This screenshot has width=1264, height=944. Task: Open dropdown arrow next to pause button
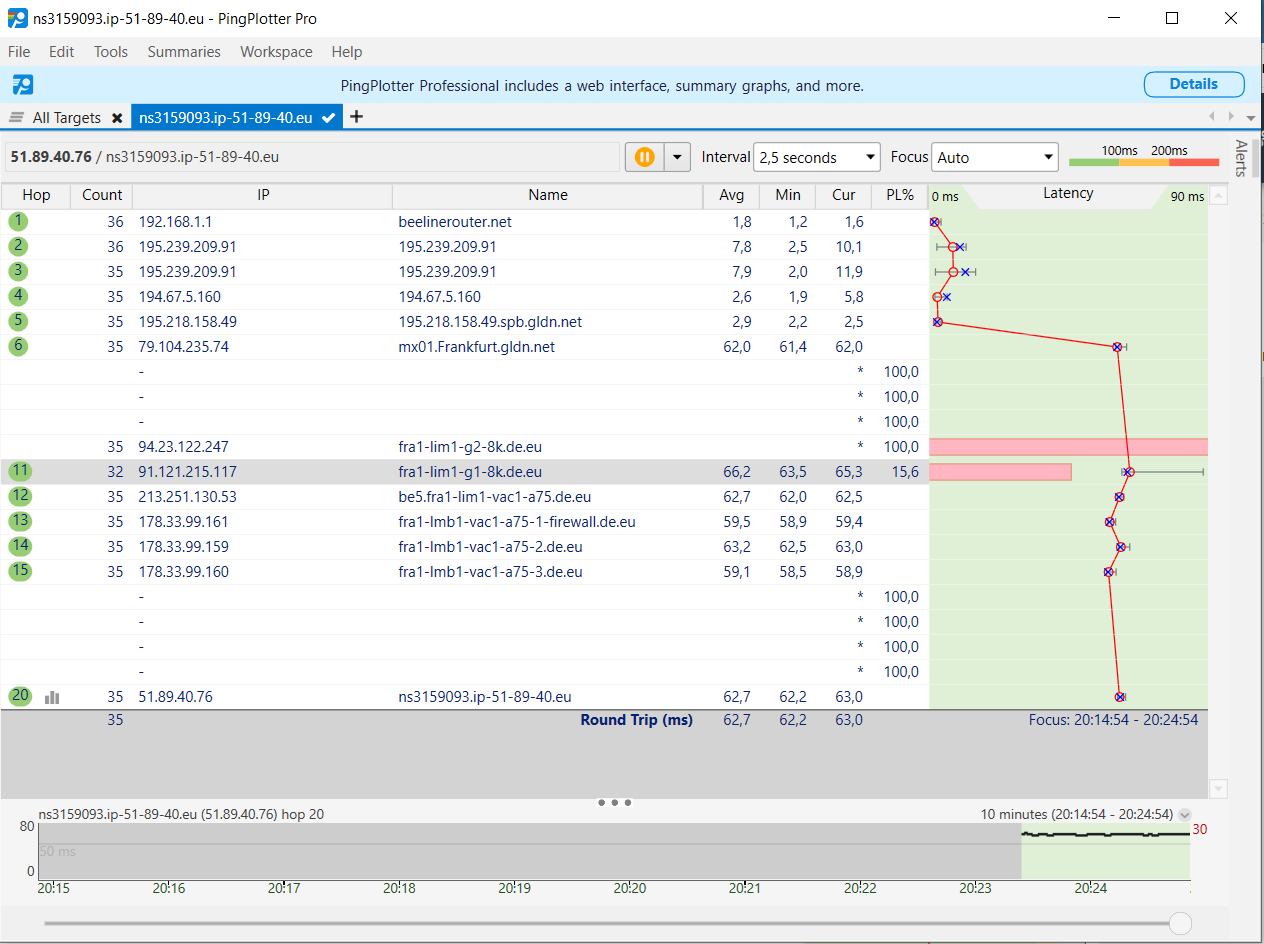[678, 157]
